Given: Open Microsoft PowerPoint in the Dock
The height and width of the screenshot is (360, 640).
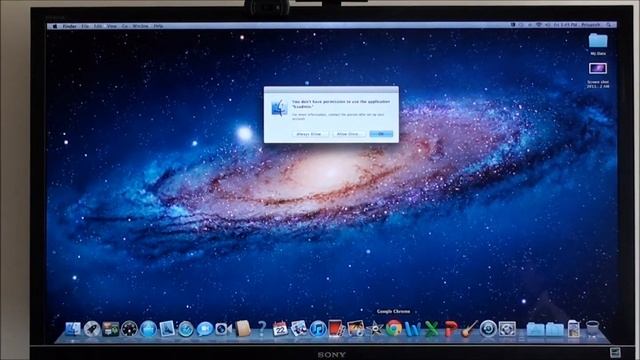Looking at the screenshot, I should pyautogui.click(x=451, y=329).
